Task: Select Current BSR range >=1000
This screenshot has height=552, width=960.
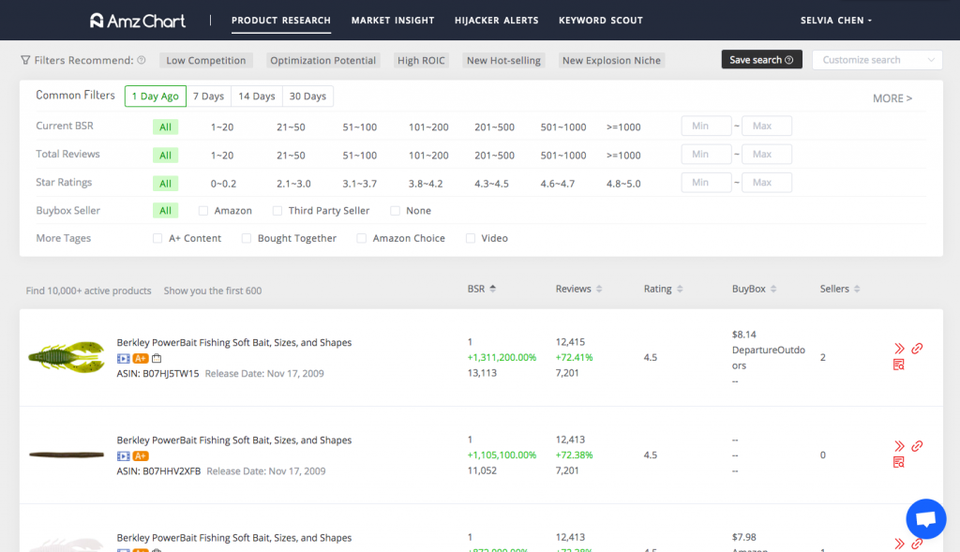Action: tap(623, 127)
